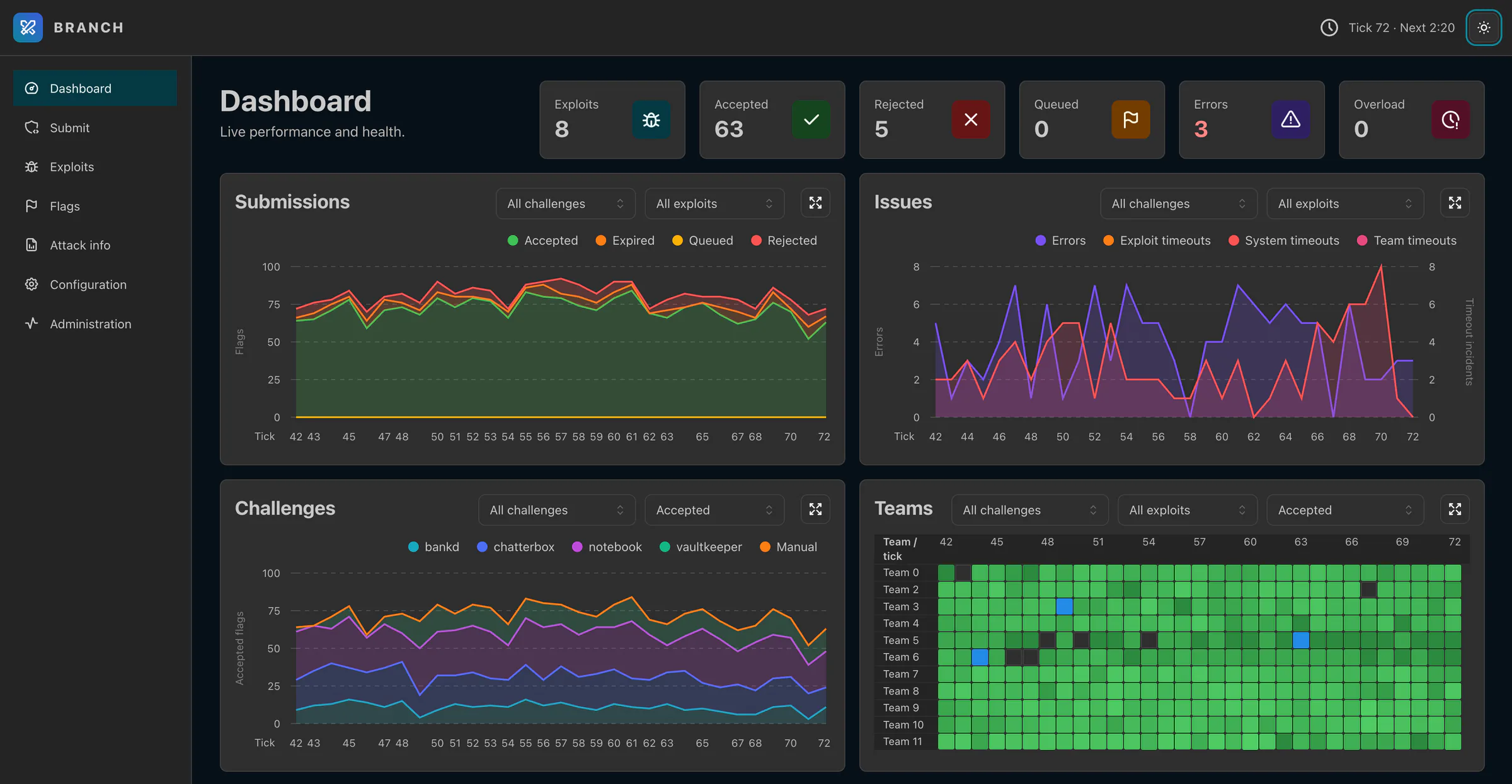The image size is (1512, 784).
Task: Open Submissions All challenges dropdown
Action: click(x=566, y=203)
